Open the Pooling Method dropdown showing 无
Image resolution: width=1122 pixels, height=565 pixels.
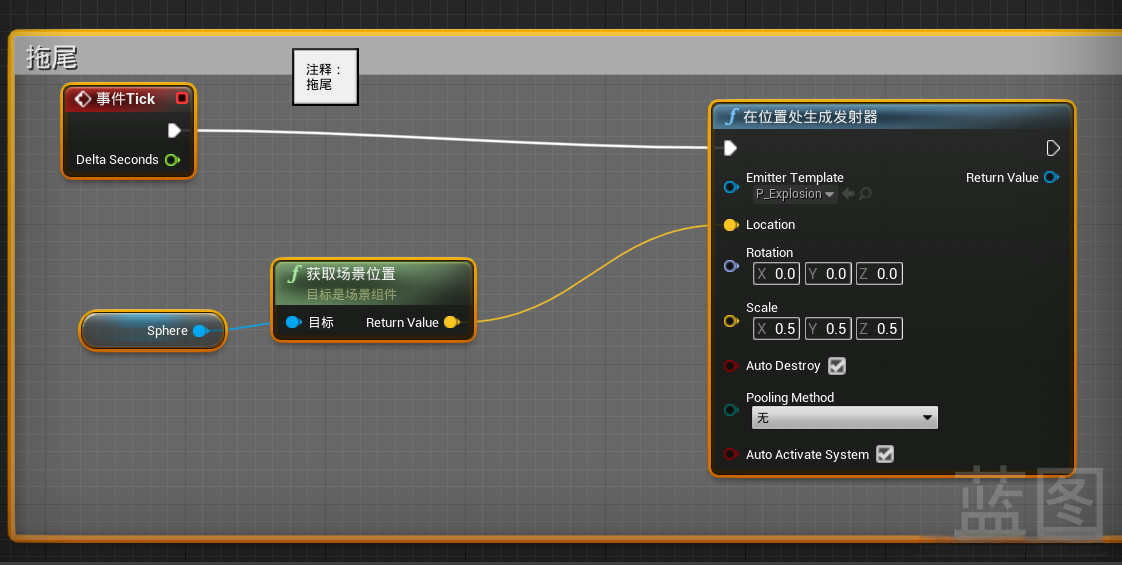pyautogui.click(x=844, y=418)
